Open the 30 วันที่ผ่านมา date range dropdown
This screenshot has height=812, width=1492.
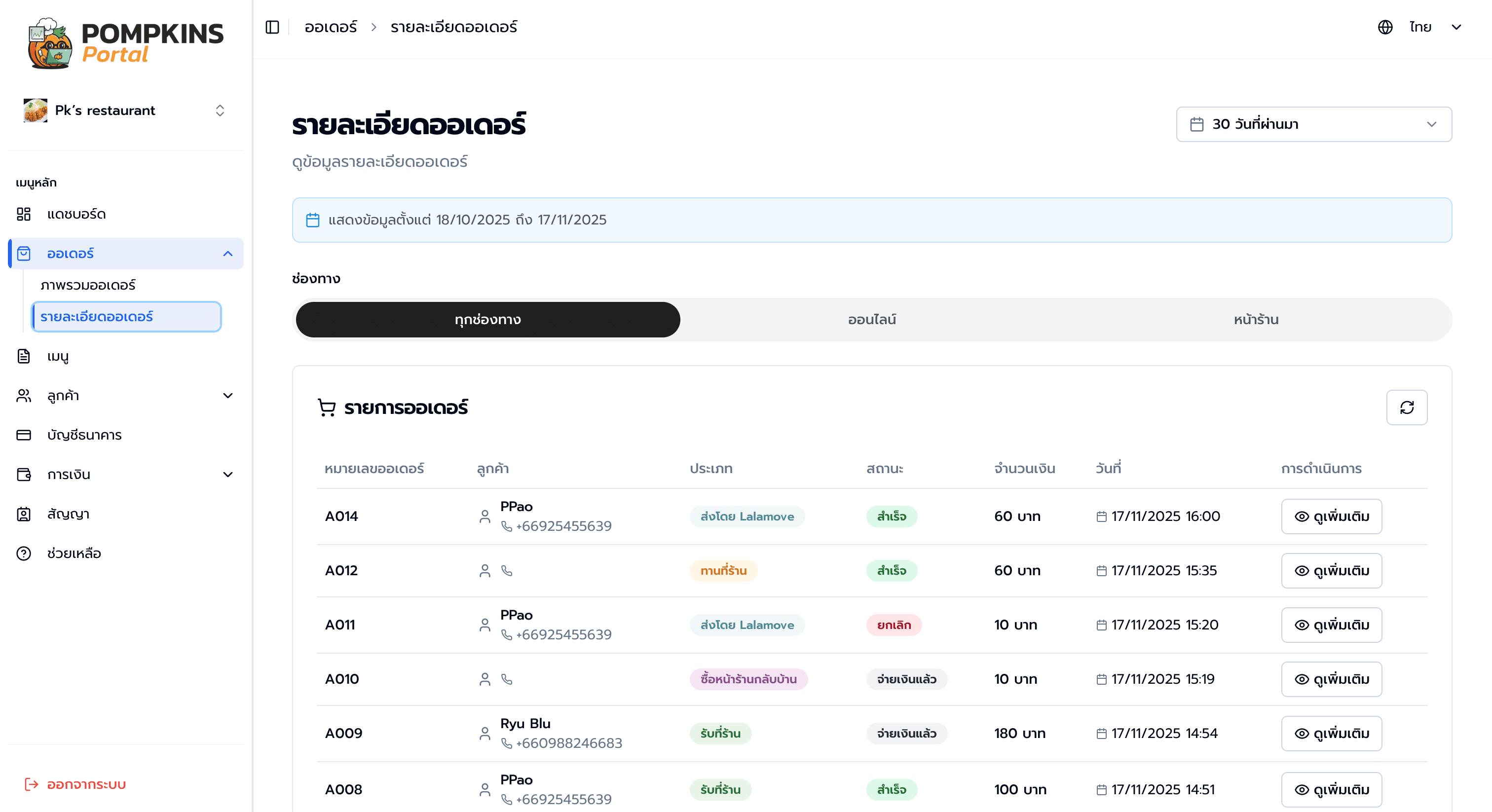tap(1313, 124)
